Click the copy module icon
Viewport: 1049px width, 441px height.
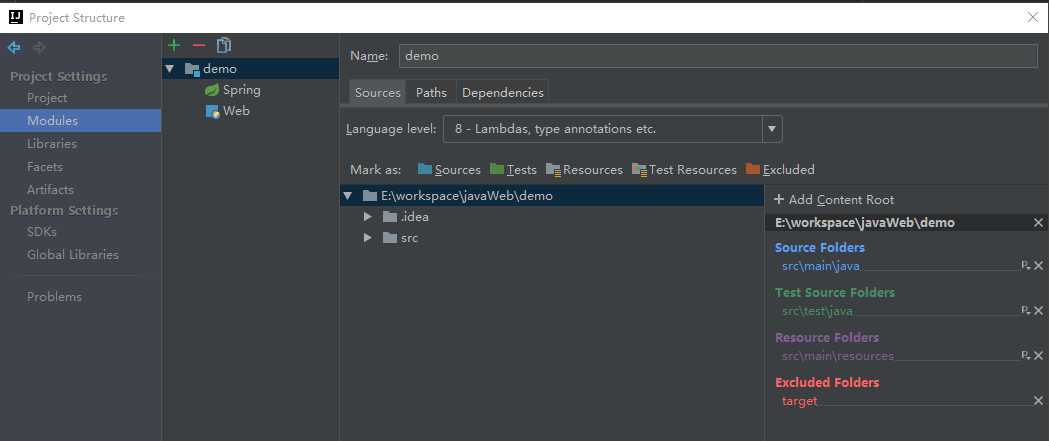[223, 46]
